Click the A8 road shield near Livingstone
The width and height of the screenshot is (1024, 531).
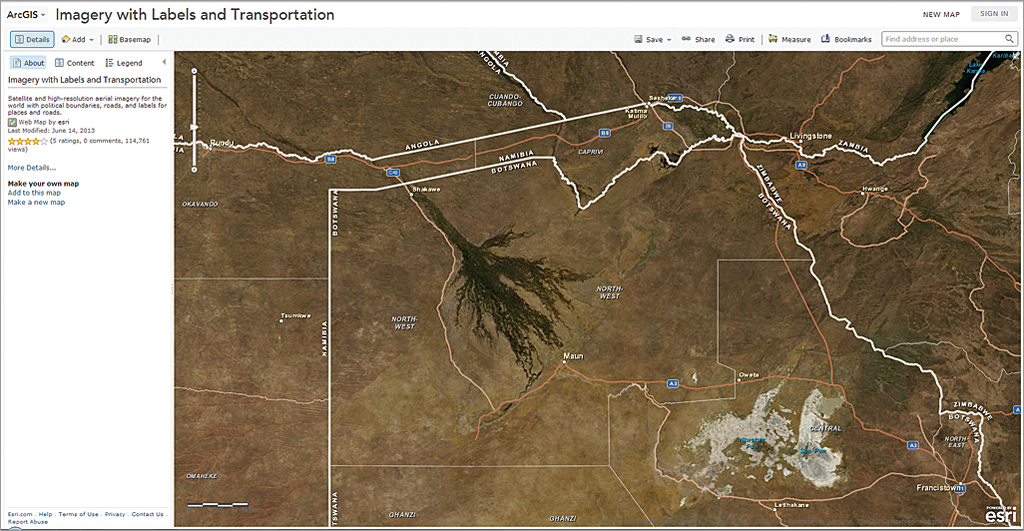(x=801, y=165)
